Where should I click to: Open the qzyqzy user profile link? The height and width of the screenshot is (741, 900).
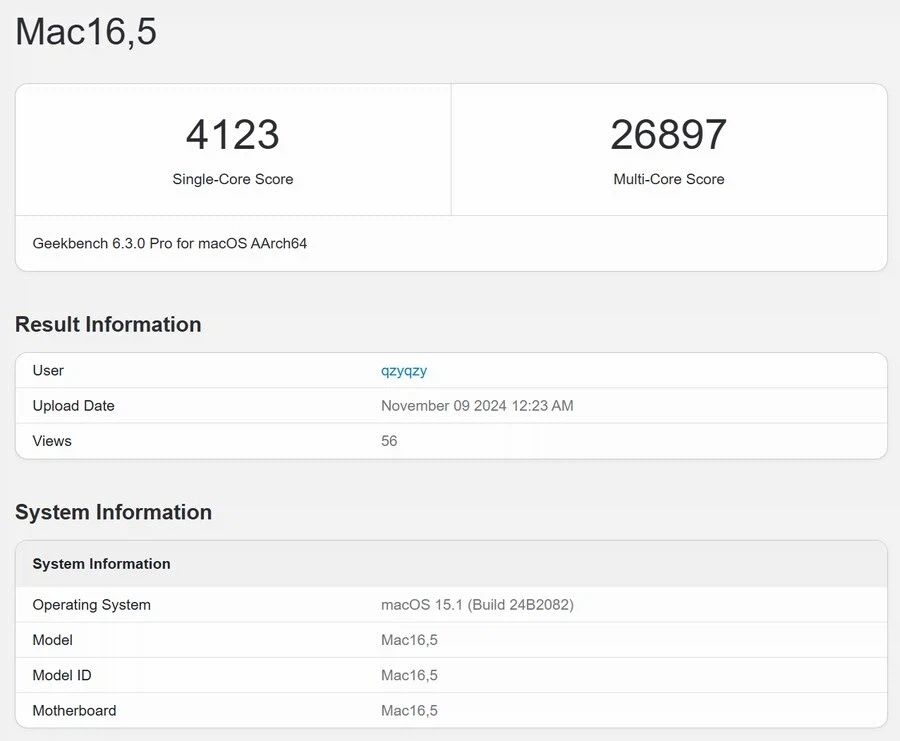click(404, 370)
